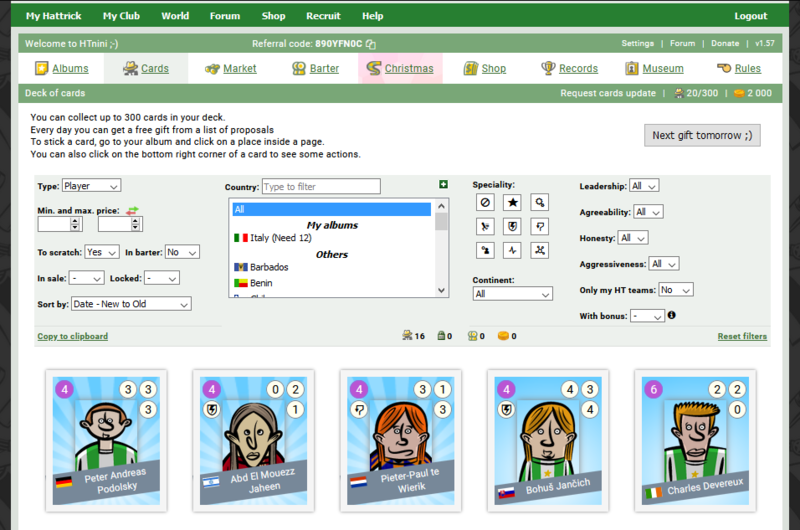Click the Next gift tomorrow button
The image size is (800, 530).
point(702,135)
